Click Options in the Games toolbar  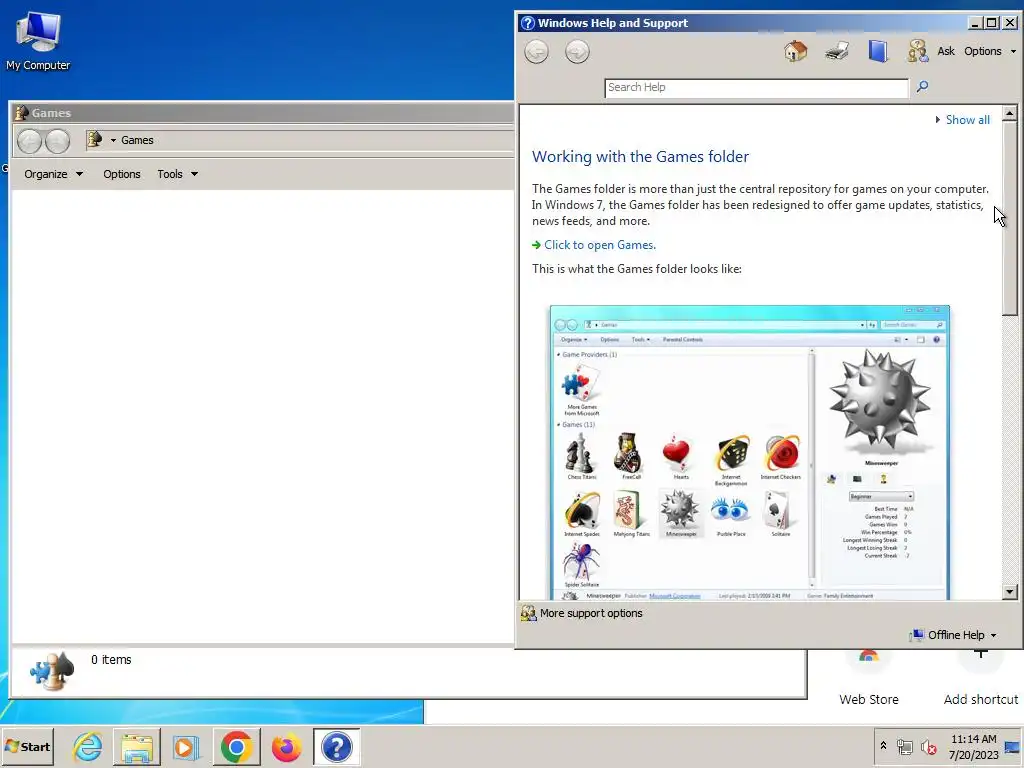[121, 174]
